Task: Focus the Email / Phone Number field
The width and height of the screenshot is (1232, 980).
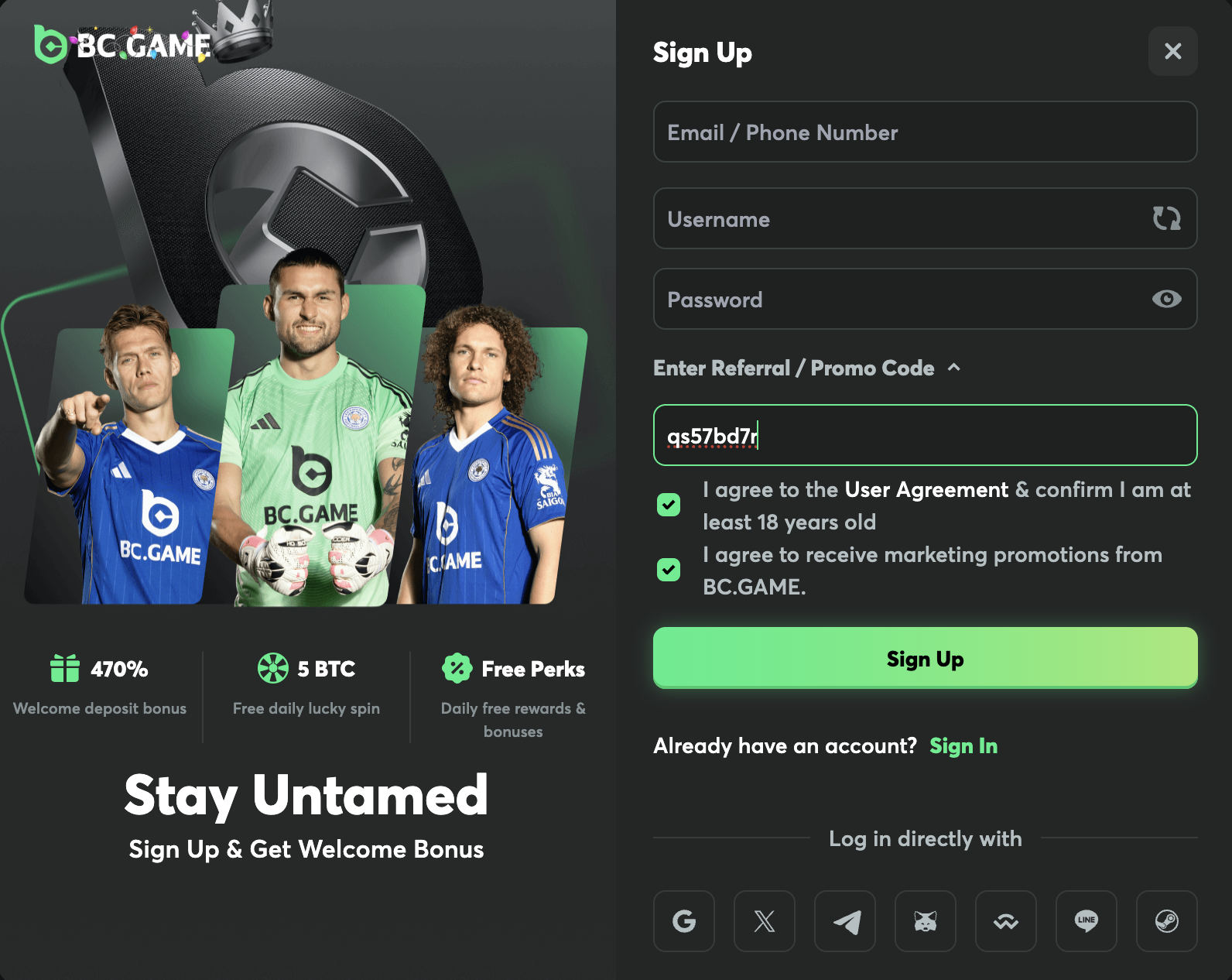Action: click(x=925, y=132)
